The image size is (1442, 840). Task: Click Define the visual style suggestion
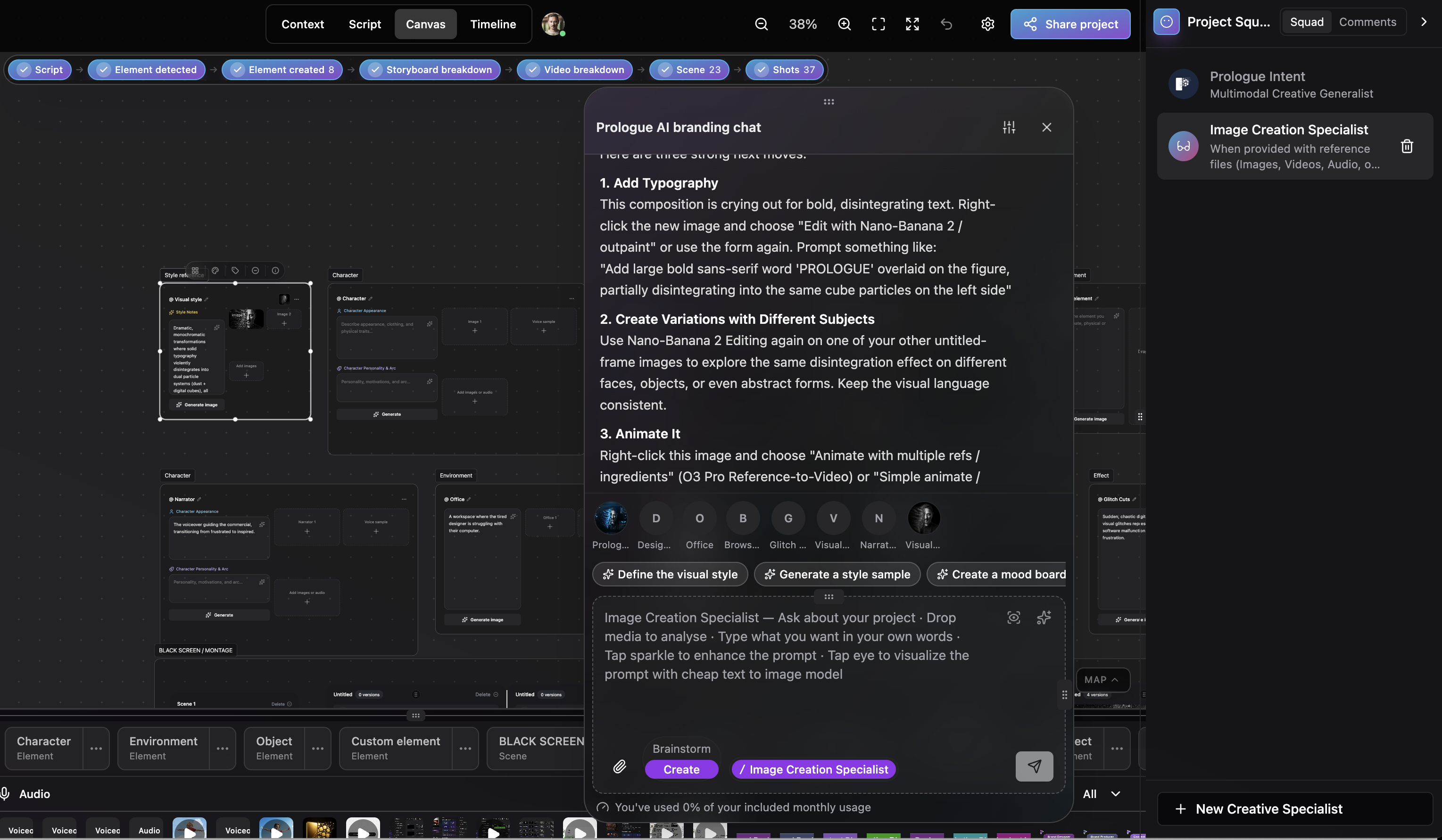(670, 575)
